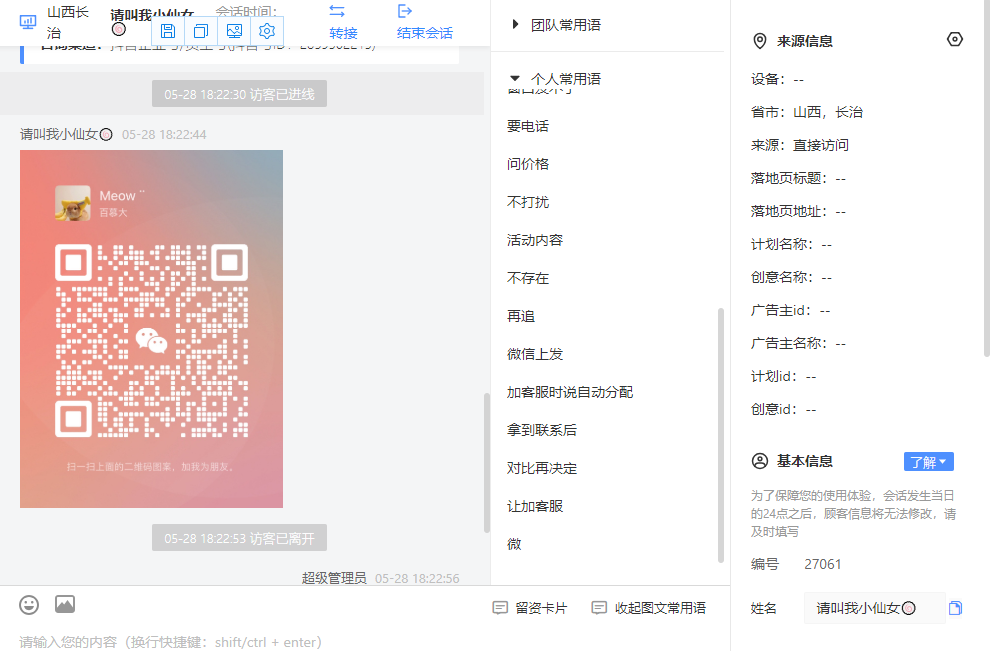Click the save icon in floating toolbar
This screenshot has width=990, height=651.
pos(168,31)
